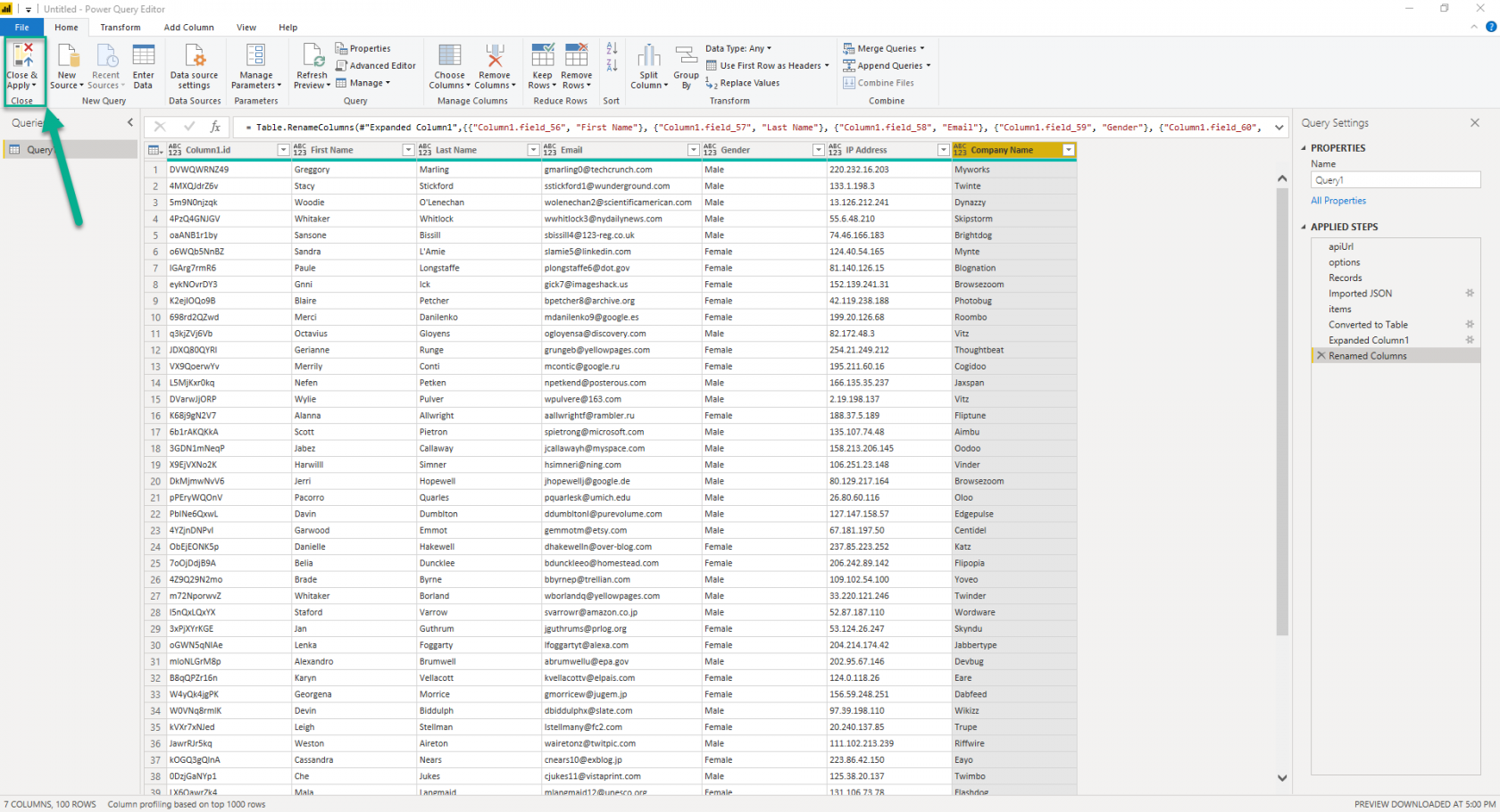The image size is (1500, 812).
Task: Open the File menu
Action: click(21, 27)
